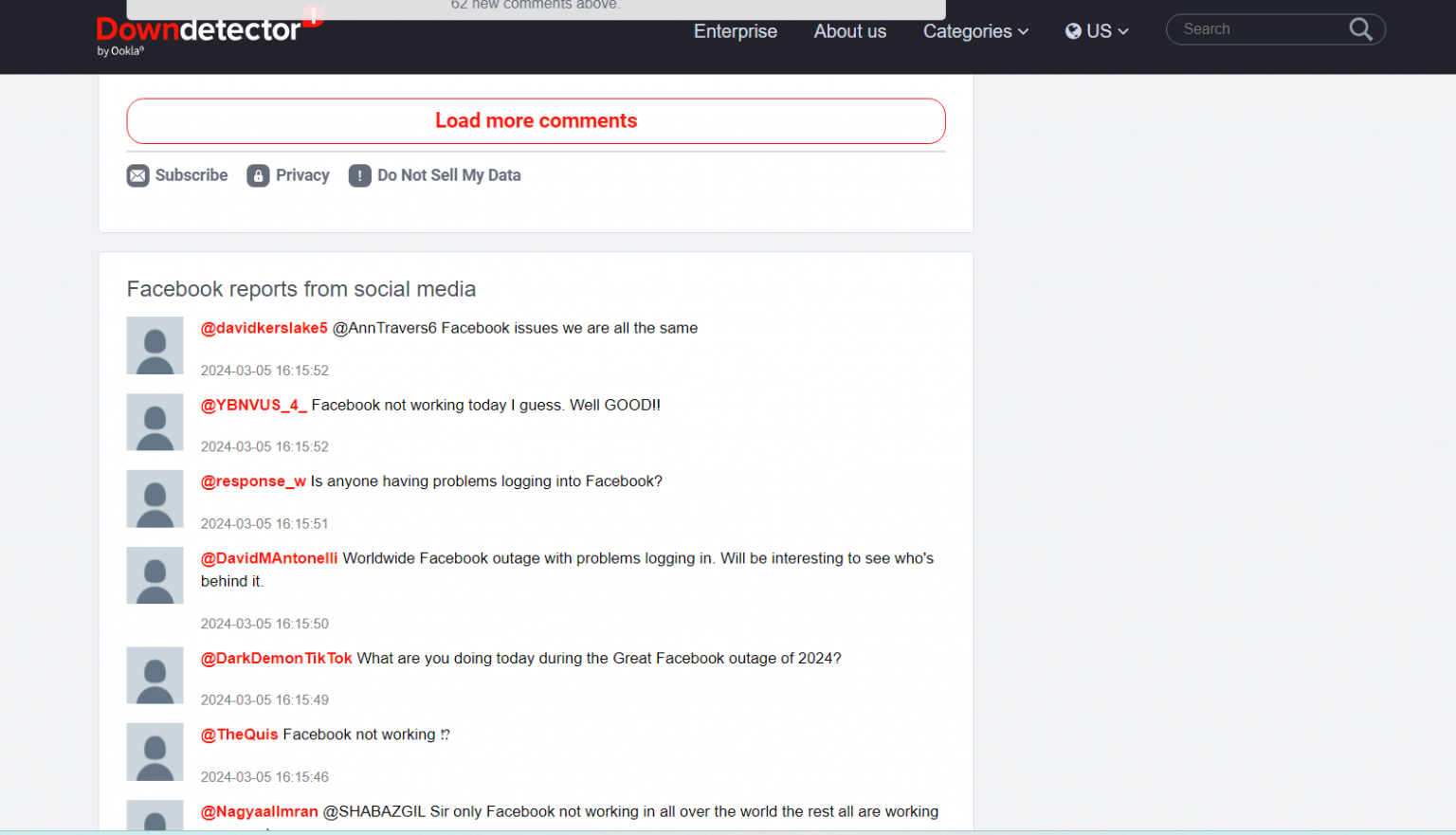Image resolution: width=1456 pixels, height=835 pixels.
Task: Open @NagyaalImran username link
Action: point(259,811)
